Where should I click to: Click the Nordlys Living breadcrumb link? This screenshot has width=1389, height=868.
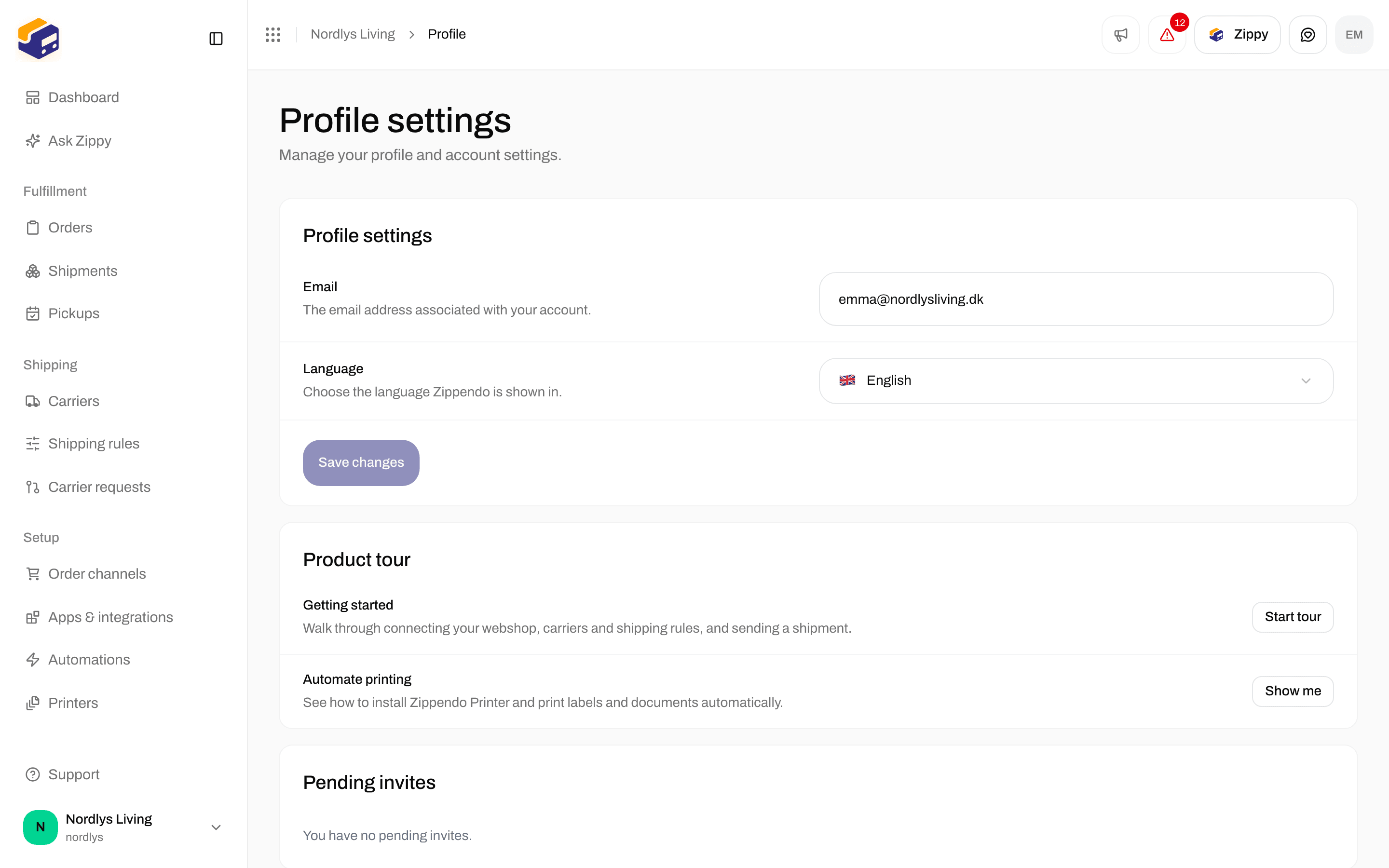(353, 34)
